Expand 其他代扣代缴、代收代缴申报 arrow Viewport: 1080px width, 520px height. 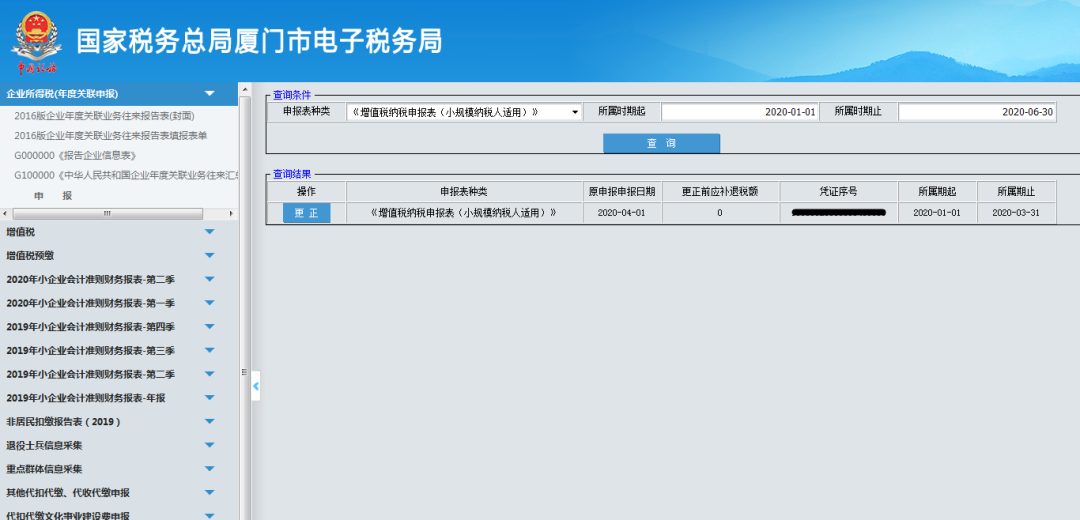209,492
